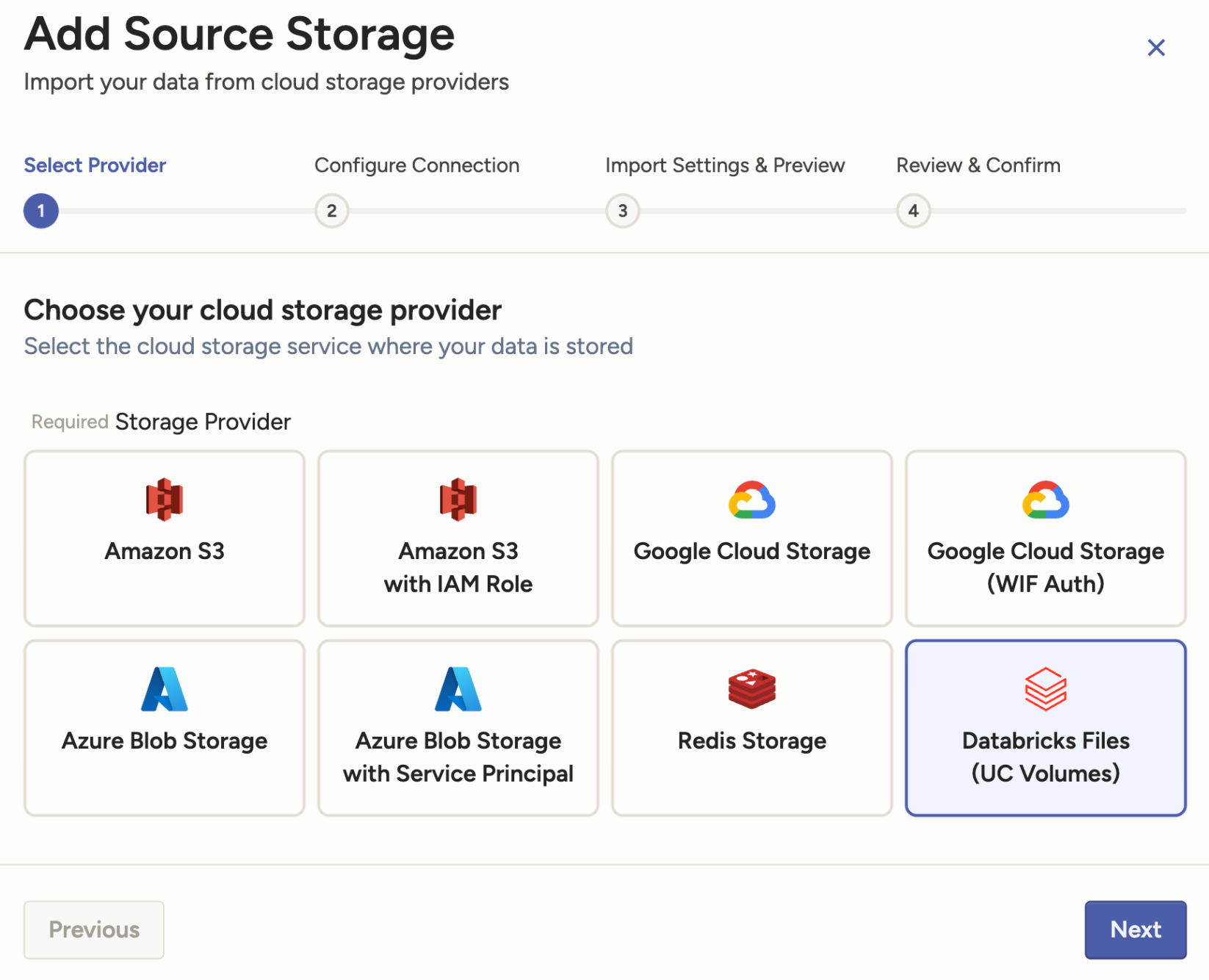
Task: Choose the Amazon S3 provider card label
Action: tap(165, 551)
